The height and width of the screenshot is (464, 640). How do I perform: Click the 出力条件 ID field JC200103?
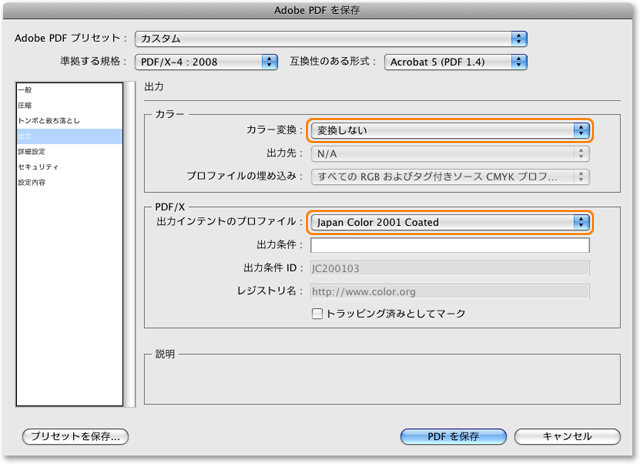click(x=449, y=268)
